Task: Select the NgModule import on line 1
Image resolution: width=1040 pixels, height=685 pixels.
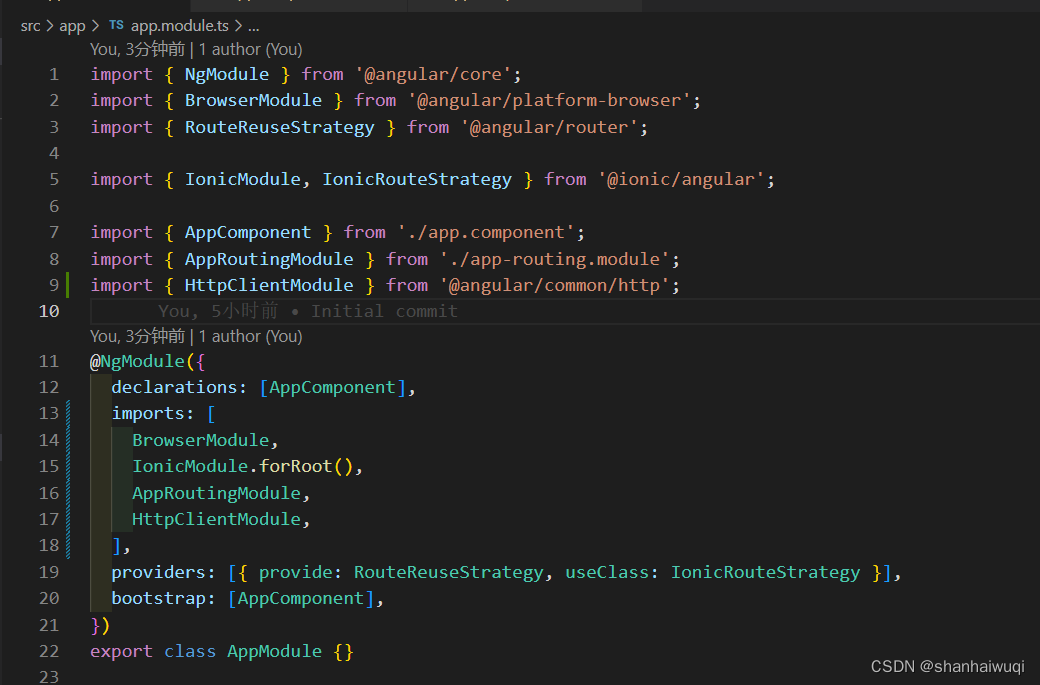Action: [x=226, y=73]
